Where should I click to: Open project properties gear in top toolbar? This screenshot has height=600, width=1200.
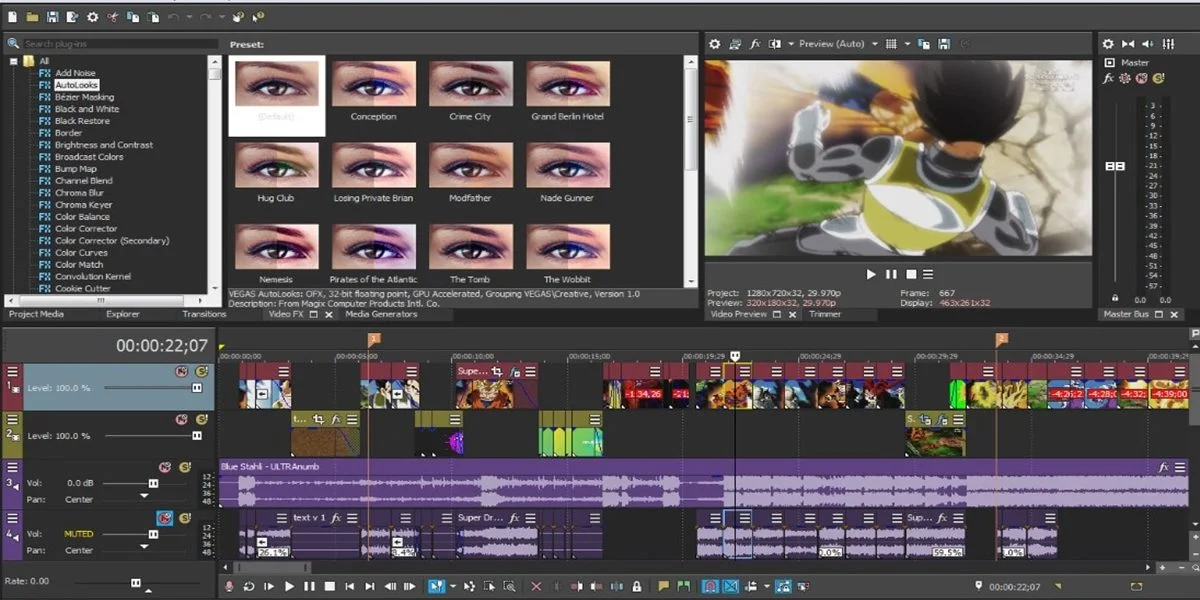[93, 17]
